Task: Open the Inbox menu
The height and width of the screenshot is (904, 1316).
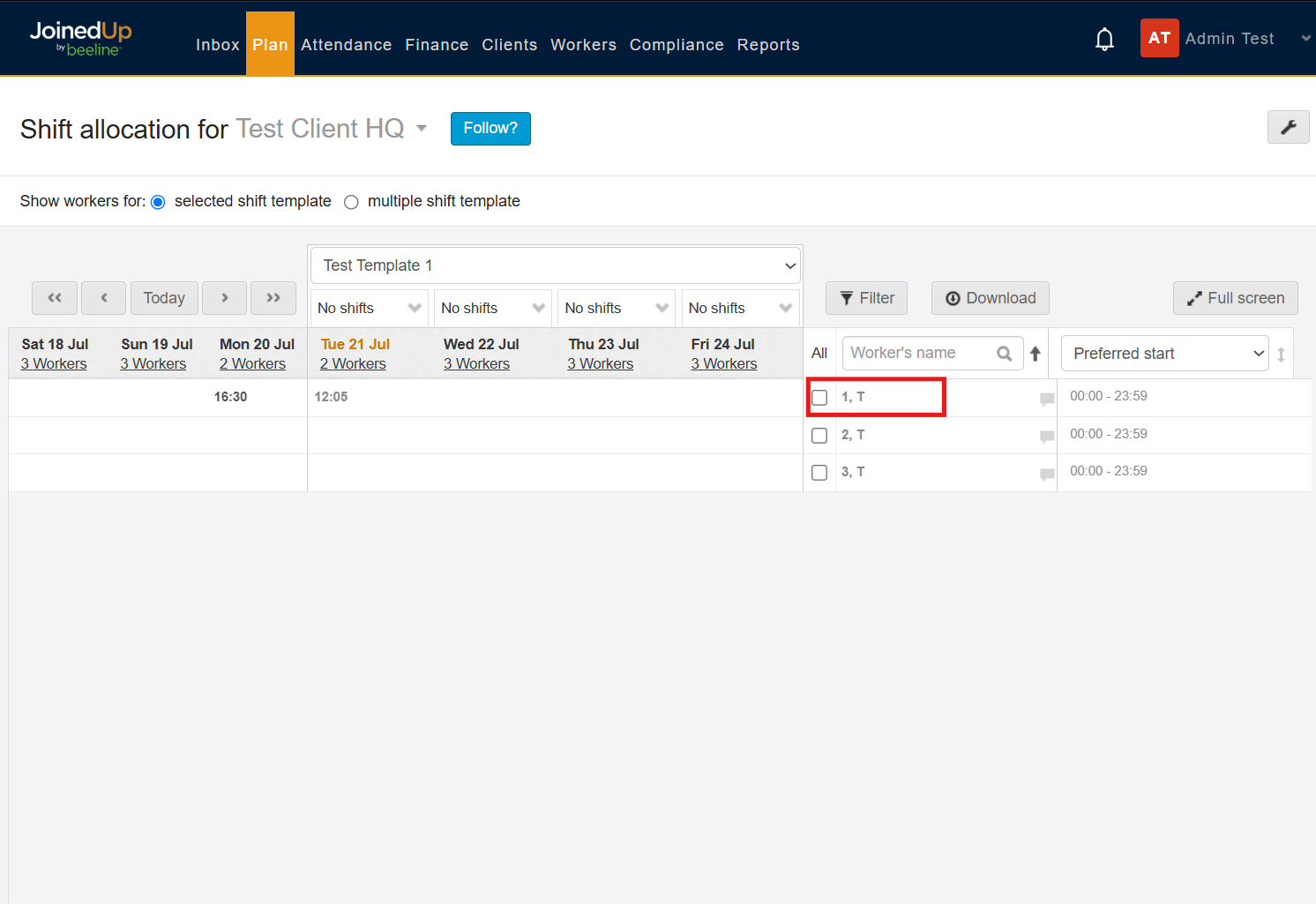Action: coord(218,44)
